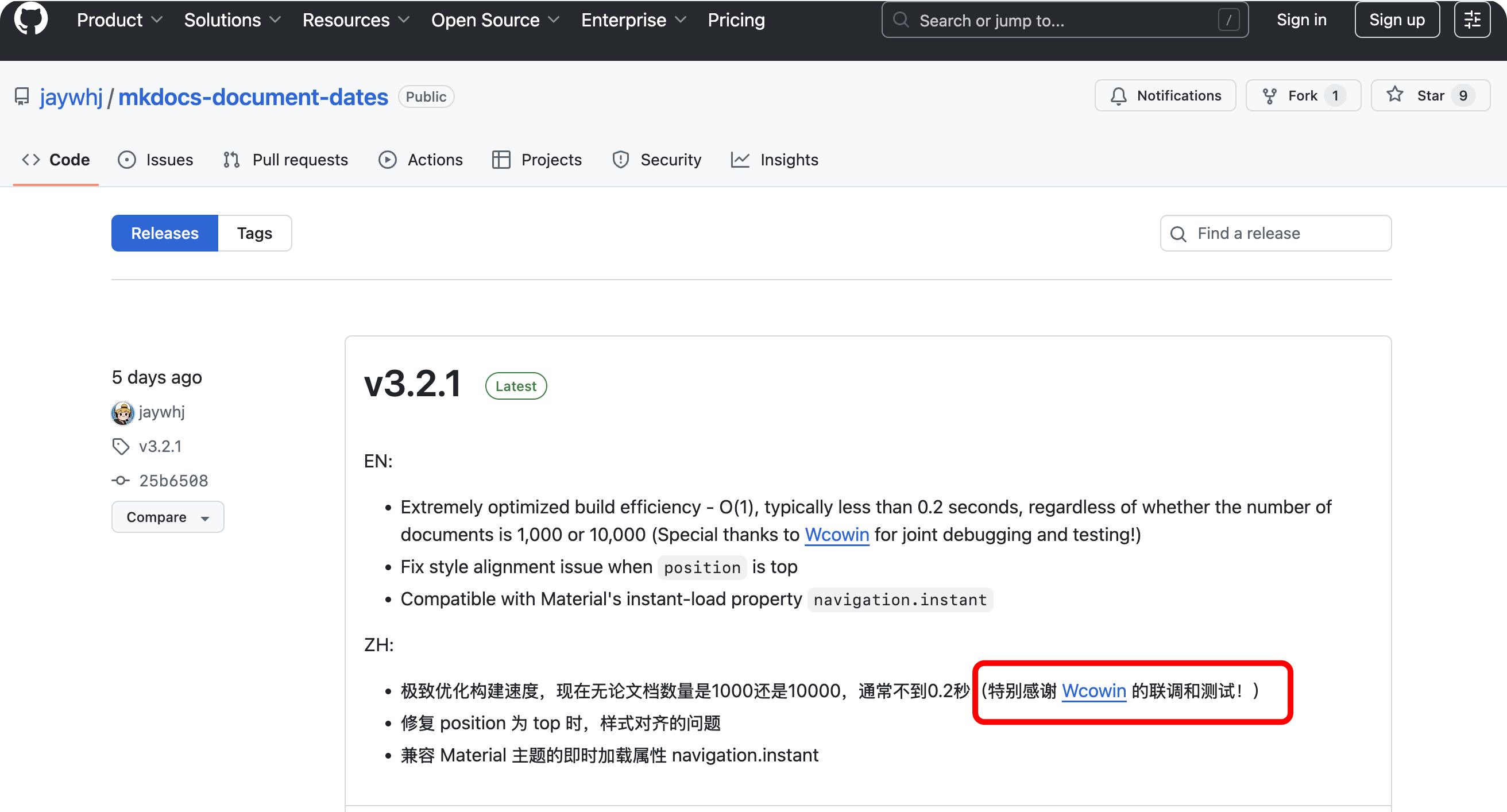Focus the Search or jump to field

1065,20
